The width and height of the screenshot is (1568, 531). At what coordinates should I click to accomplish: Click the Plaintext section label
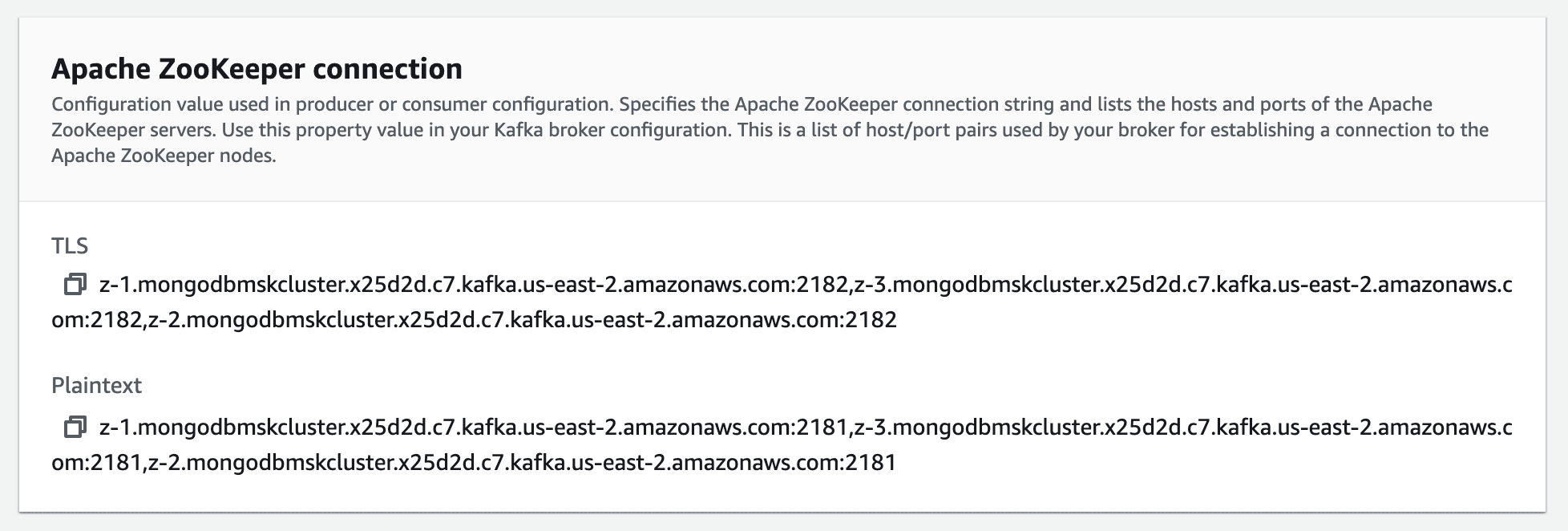point(96,385)
